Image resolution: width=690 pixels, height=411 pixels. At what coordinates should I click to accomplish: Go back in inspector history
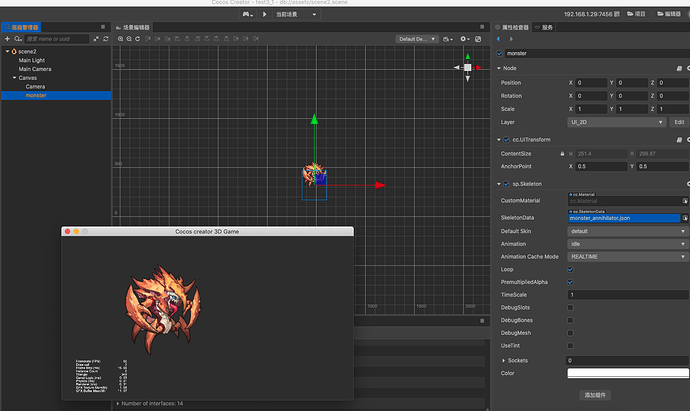pyautogui.click(x=499, y=39)
